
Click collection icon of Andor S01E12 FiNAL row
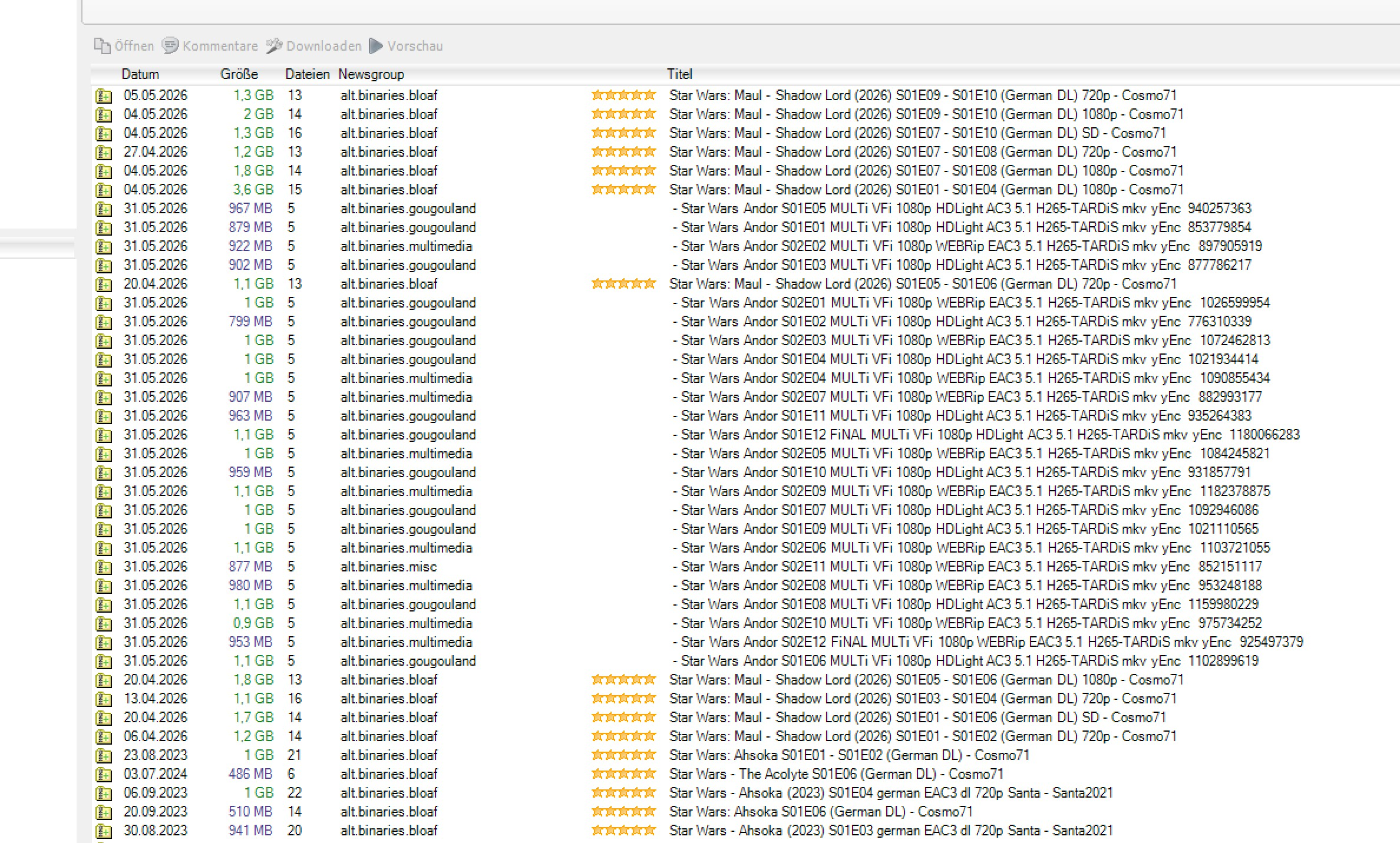104,435
